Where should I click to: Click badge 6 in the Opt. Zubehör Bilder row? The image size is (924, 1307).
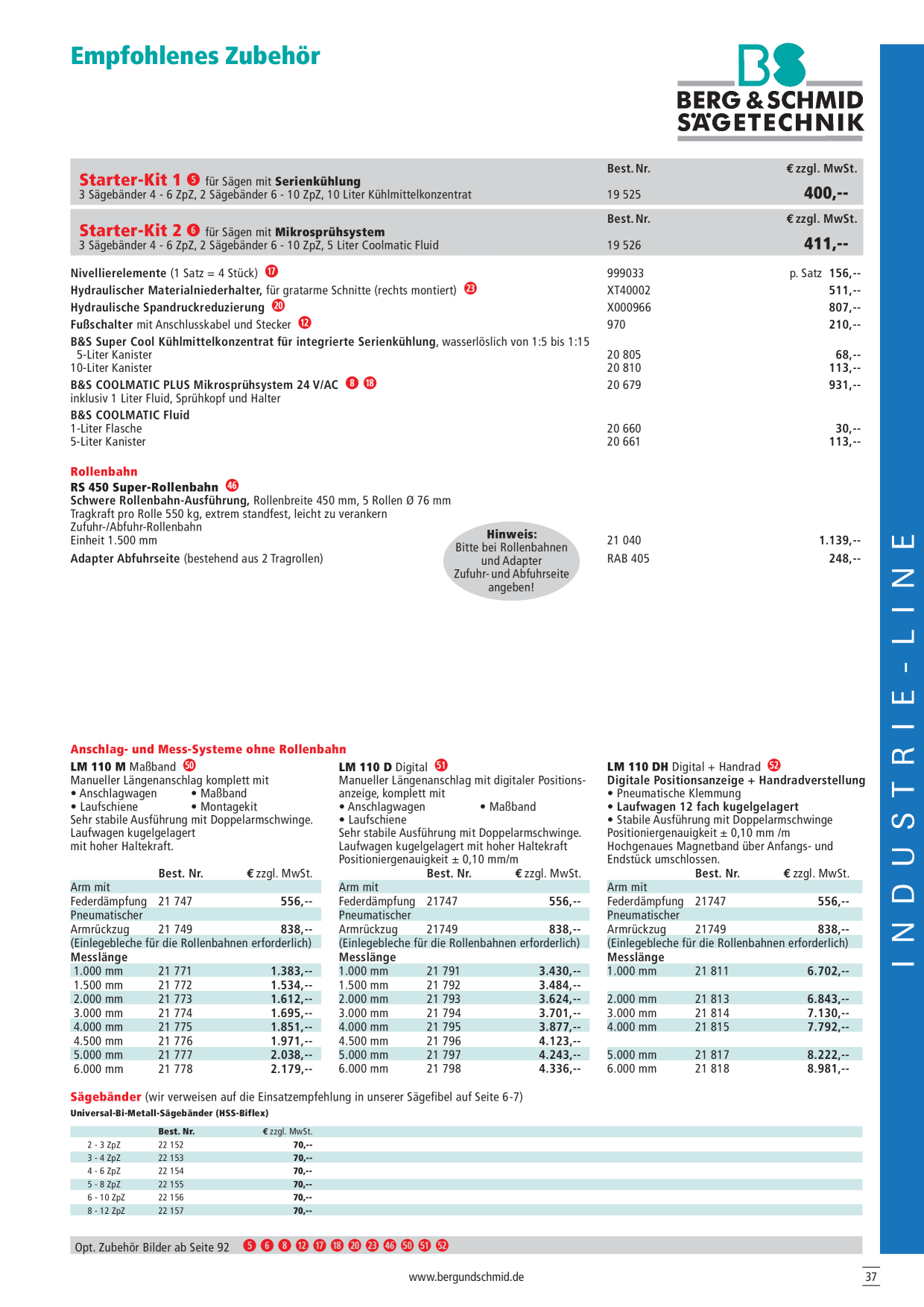coord(267,1245)
